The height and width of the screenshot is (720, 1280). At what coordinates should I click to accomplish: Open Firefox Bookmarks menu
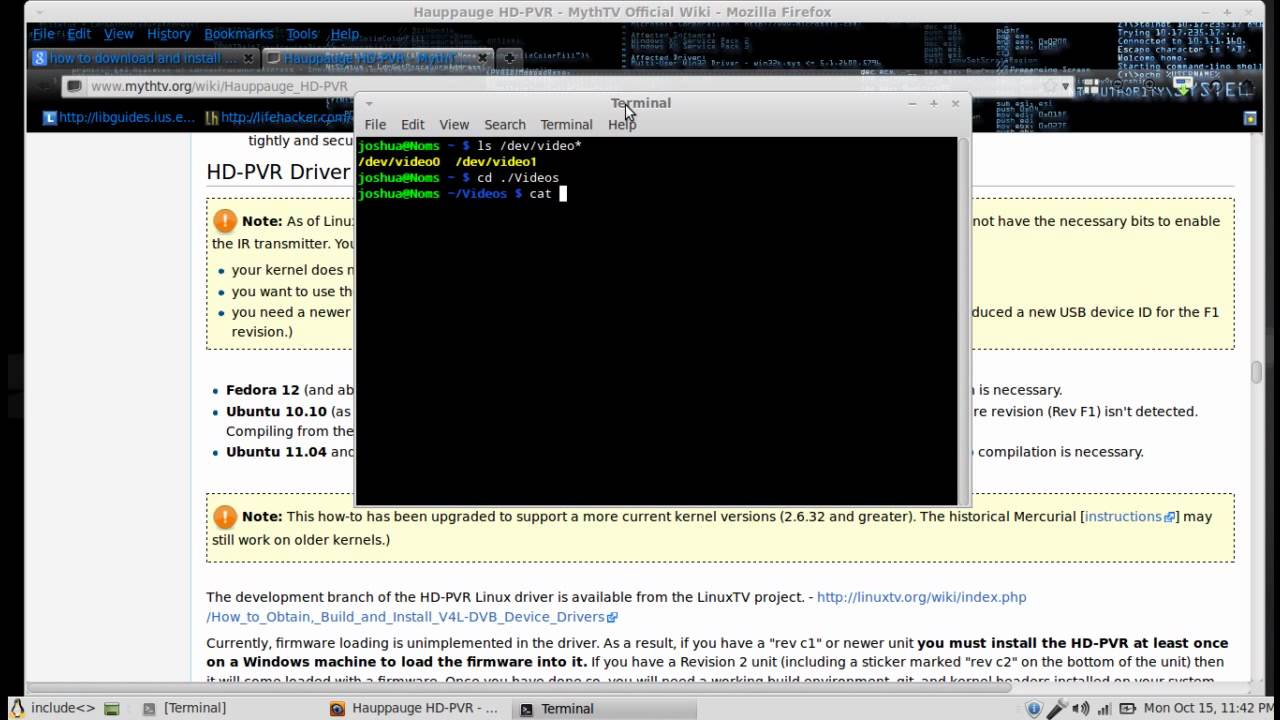coord(237,34)
